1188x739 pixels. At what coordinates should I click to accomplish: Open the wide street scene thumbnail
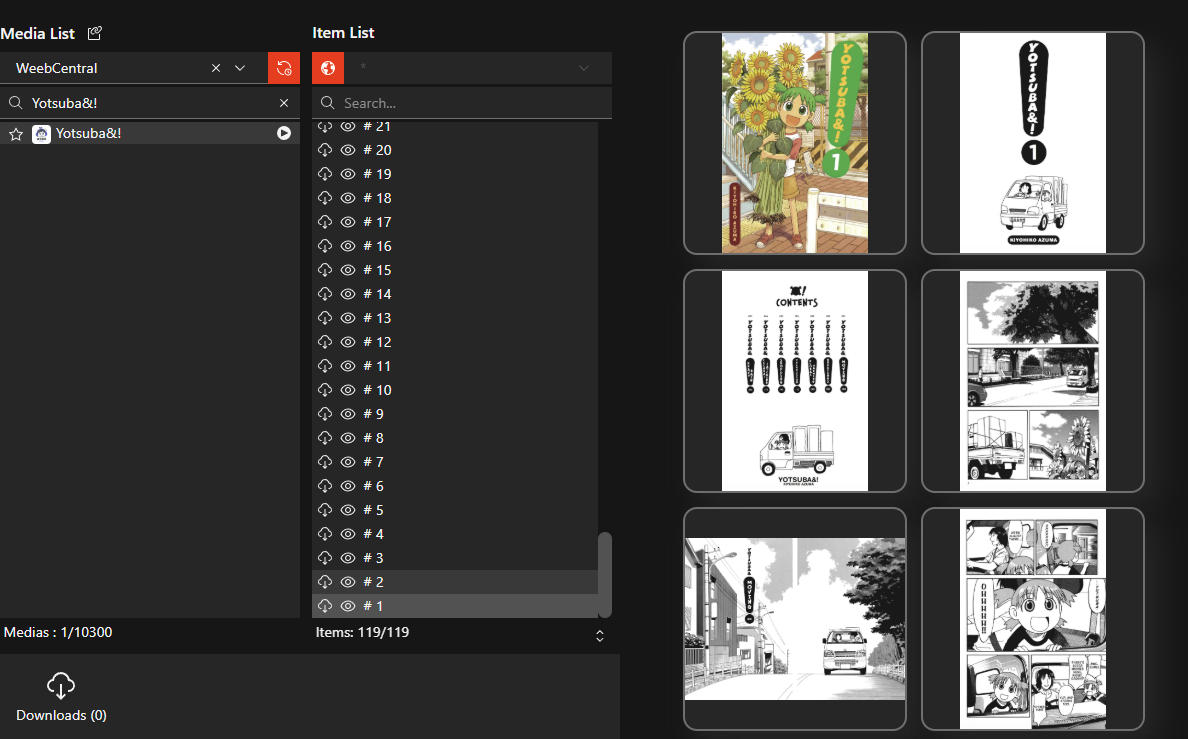[795, 618]
